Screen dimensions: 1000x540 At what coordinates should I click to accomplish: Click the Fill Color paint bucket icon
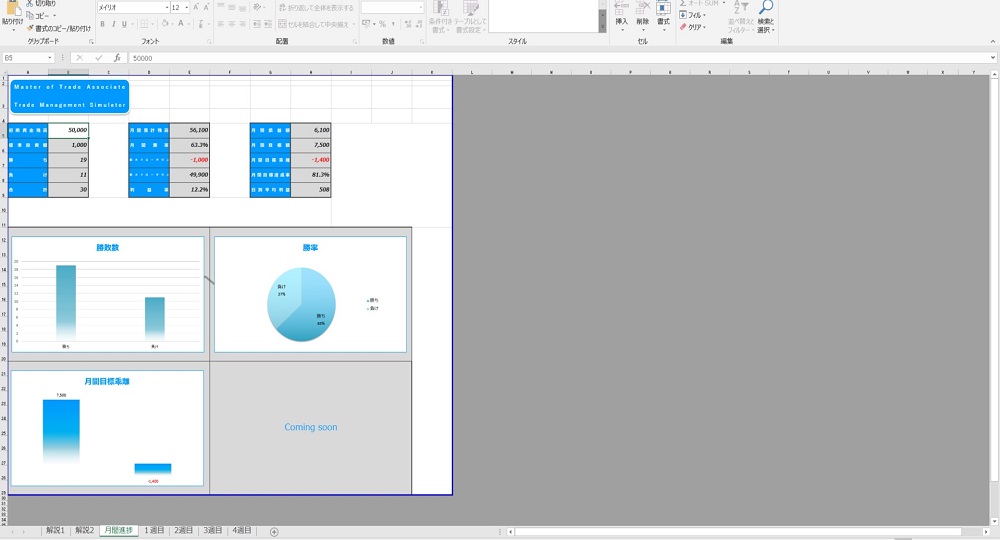click(x=165, y=24)
